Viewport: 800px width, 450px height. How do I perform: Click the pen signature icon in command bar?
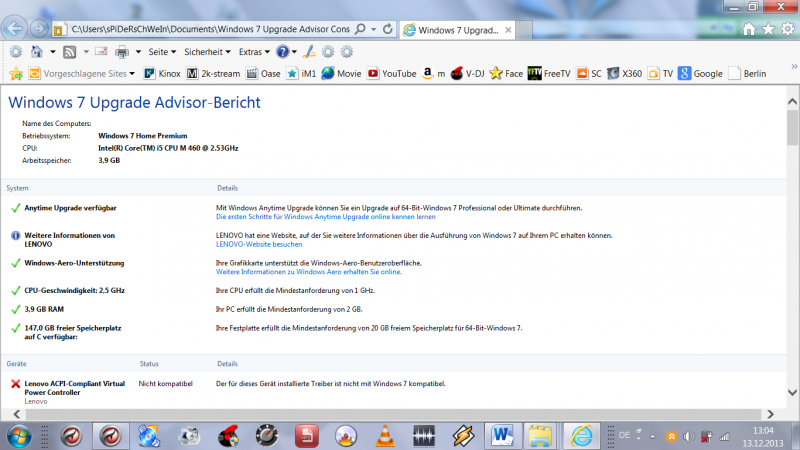[309, 52]
